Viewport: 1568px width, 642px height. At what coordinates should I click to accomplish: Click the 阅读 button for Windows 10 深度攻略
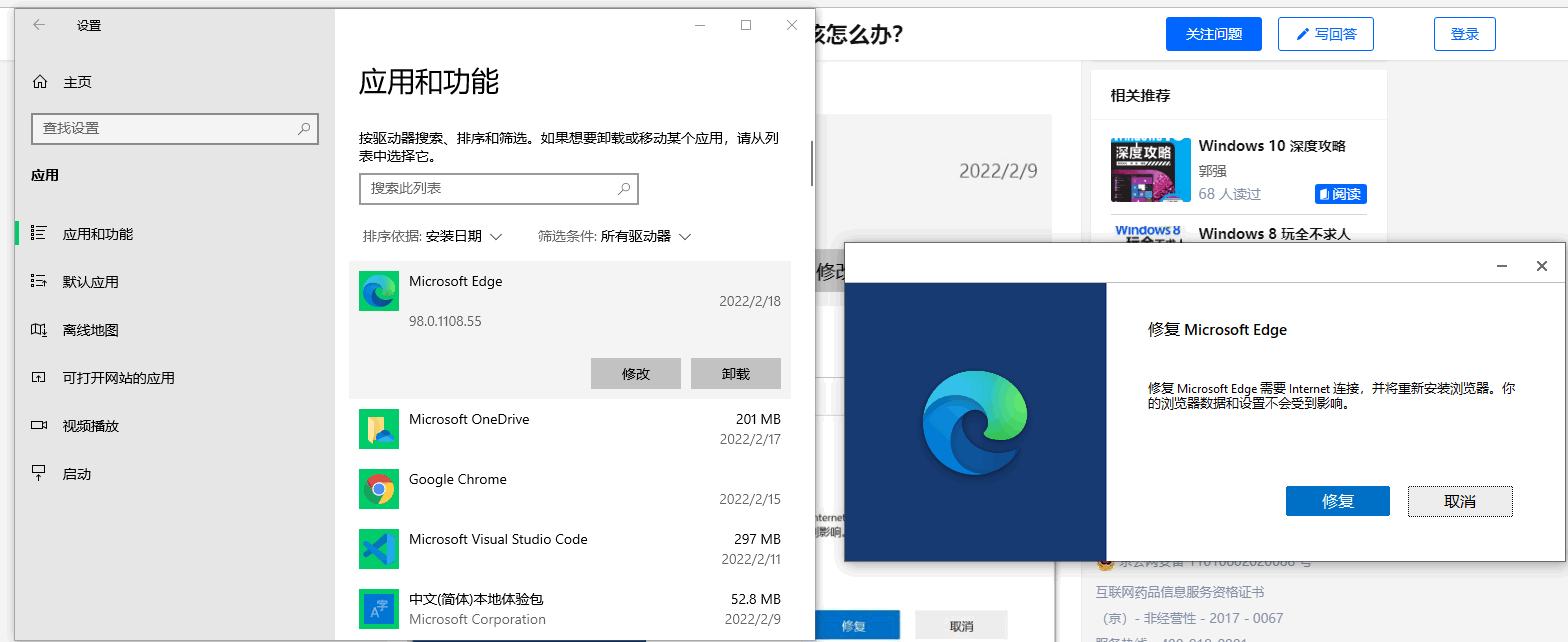coord(1340,194)
